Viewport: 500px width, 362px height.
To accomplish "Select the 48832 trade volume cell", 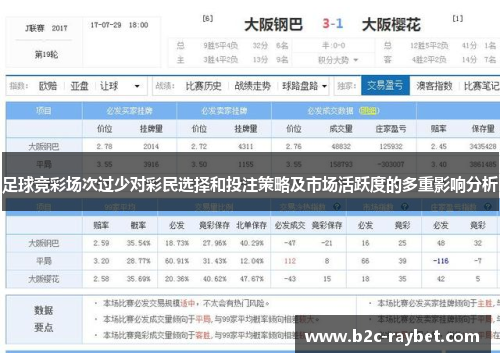I will [341, 146].
